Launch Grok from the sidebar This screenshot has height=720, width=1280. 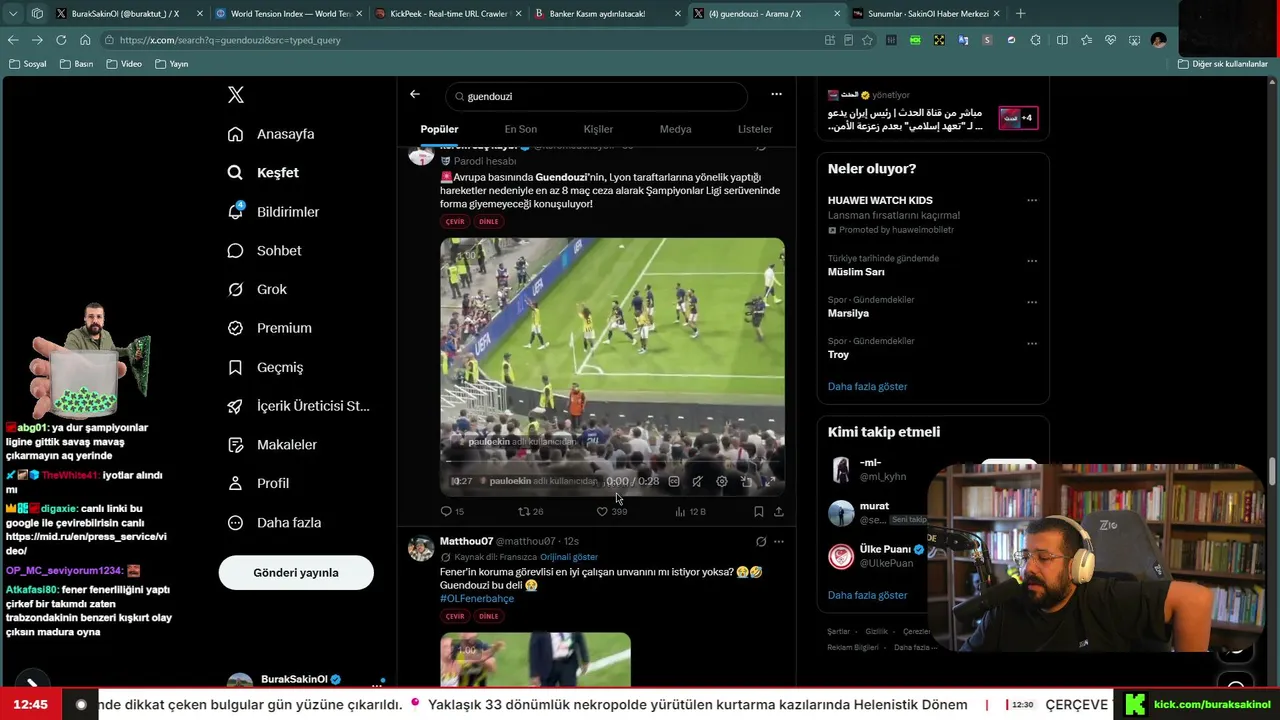pos(257,290)
